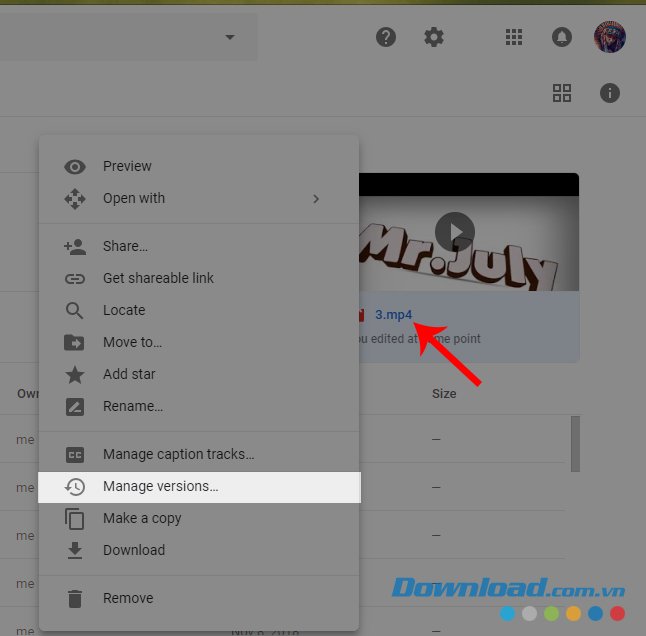The height and width of the screenshot is (636, 646).
Task: Show the view details info panel
Action: pos(609,93)
